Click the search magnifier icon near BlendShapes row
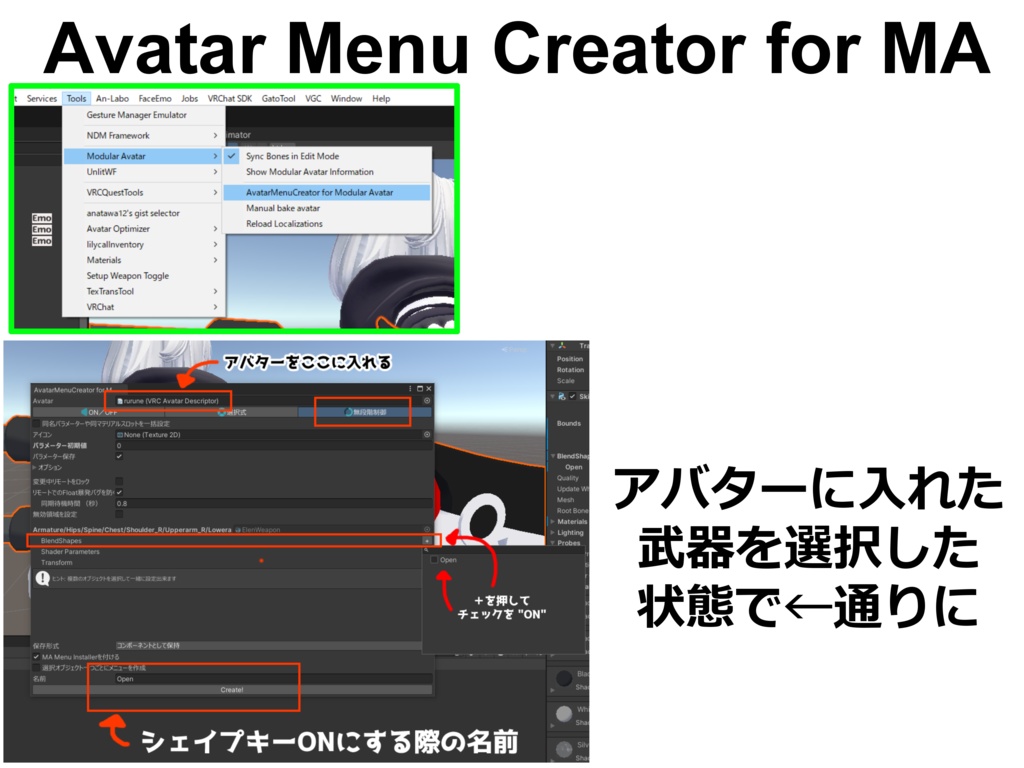Screen dimensions: 1024x768 click(428, 548)
